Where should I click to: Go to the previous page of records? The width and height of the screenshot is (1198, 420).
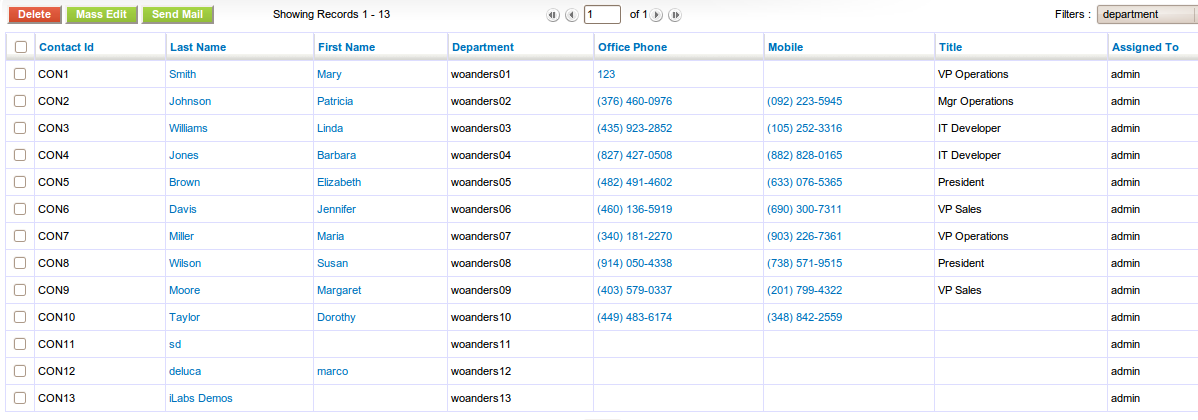(571, 15)
